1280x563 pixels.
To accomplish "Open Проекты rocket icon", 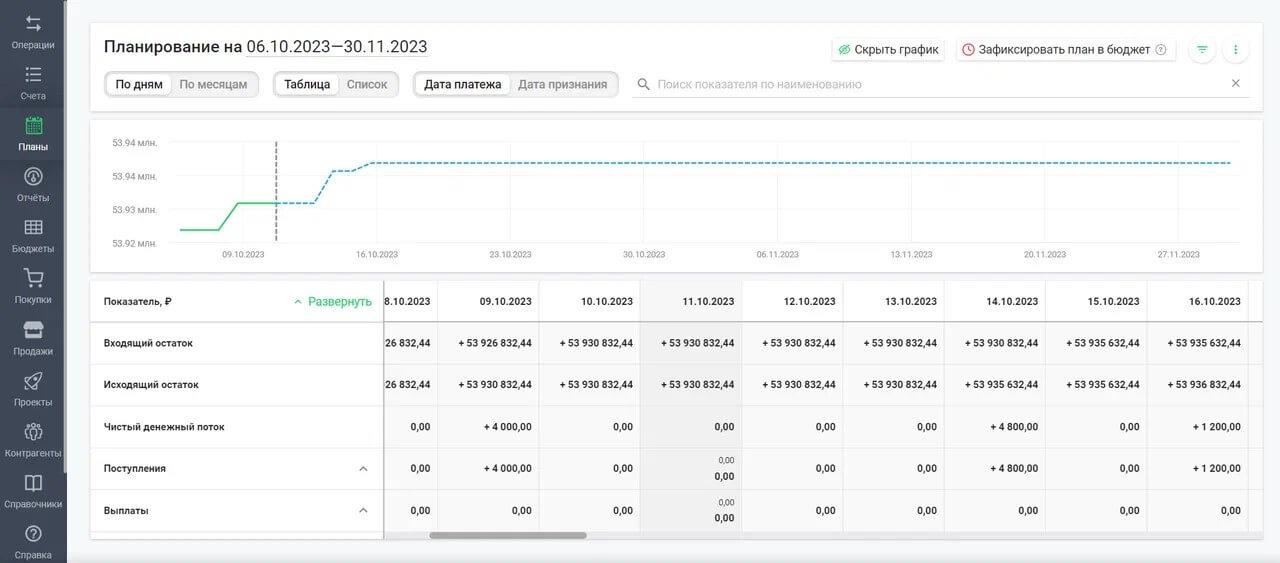I will tap(33, 388).
